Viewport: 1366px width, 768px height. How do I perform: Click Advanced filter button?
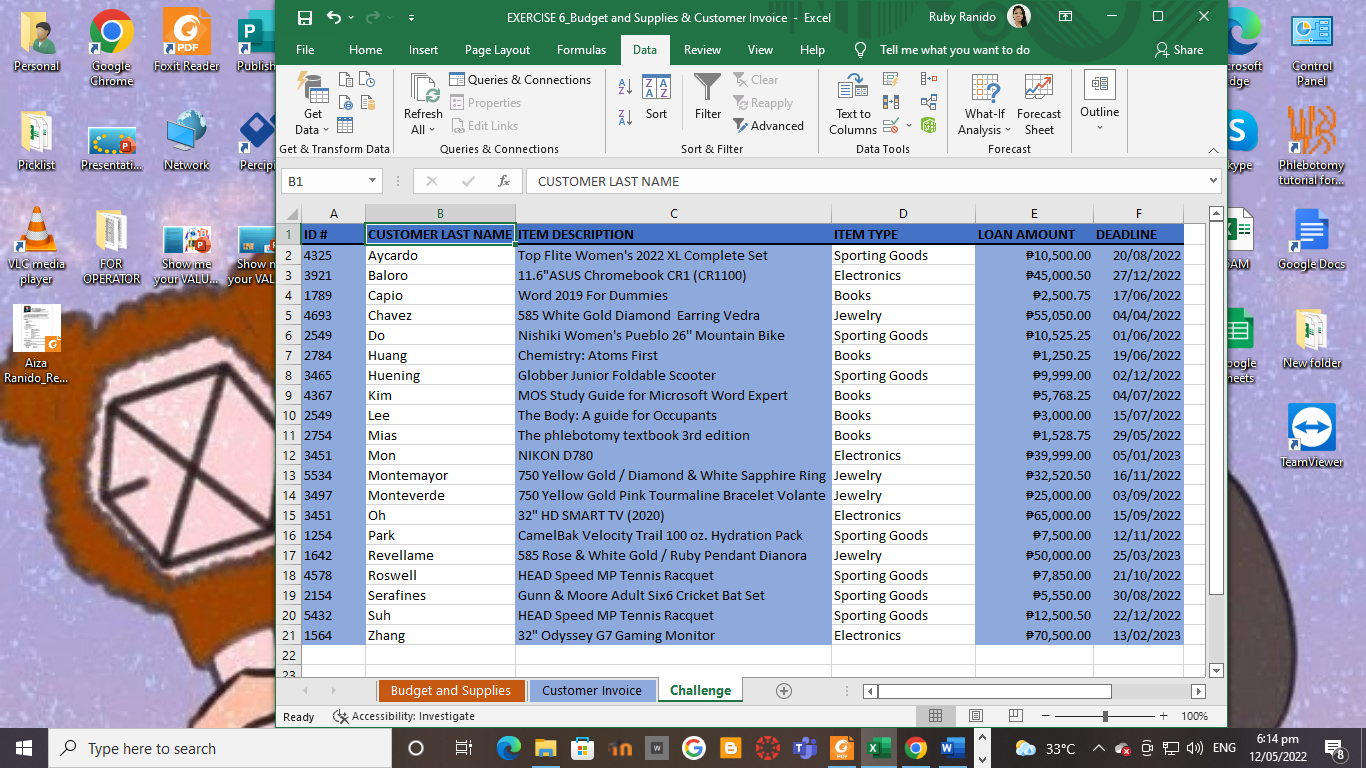[x=768, y=125]
